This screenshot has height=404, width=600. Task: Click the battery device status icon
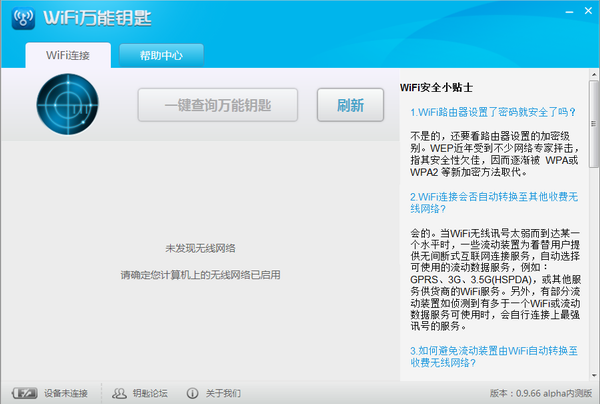coord(24,393)
